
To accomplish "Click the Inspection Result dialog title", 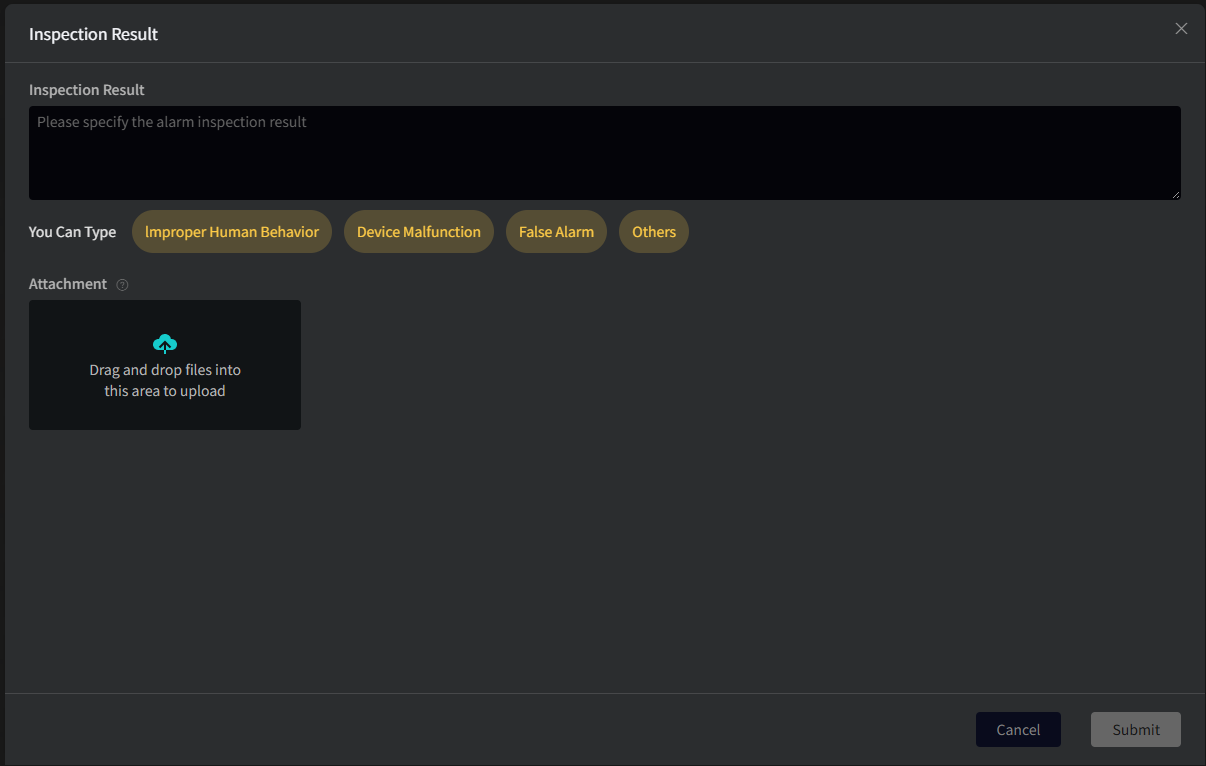I will pos(93,34).
